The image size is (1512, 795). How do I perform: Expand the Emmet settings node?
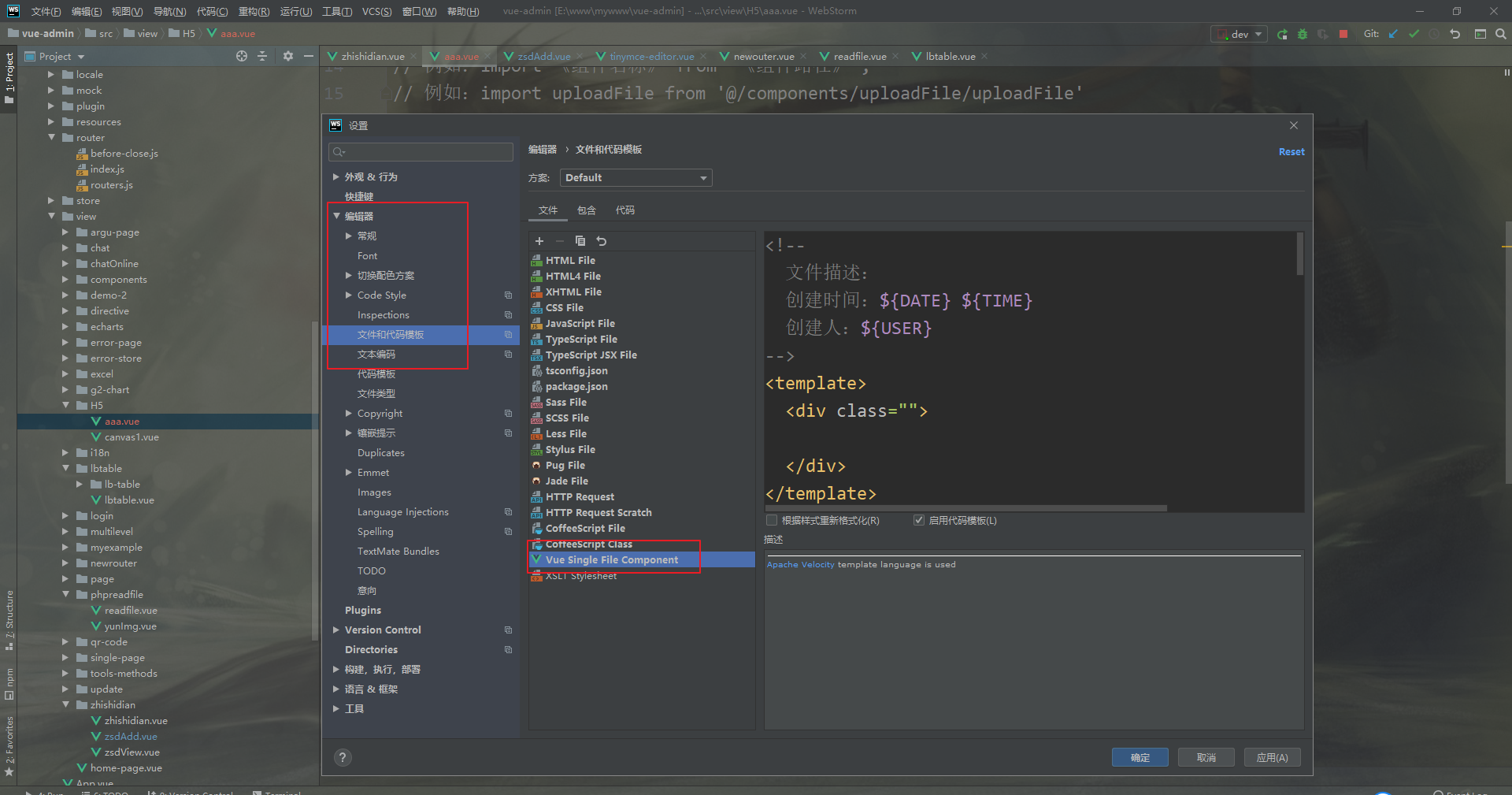pyautogui.click(x=349, y=472)
